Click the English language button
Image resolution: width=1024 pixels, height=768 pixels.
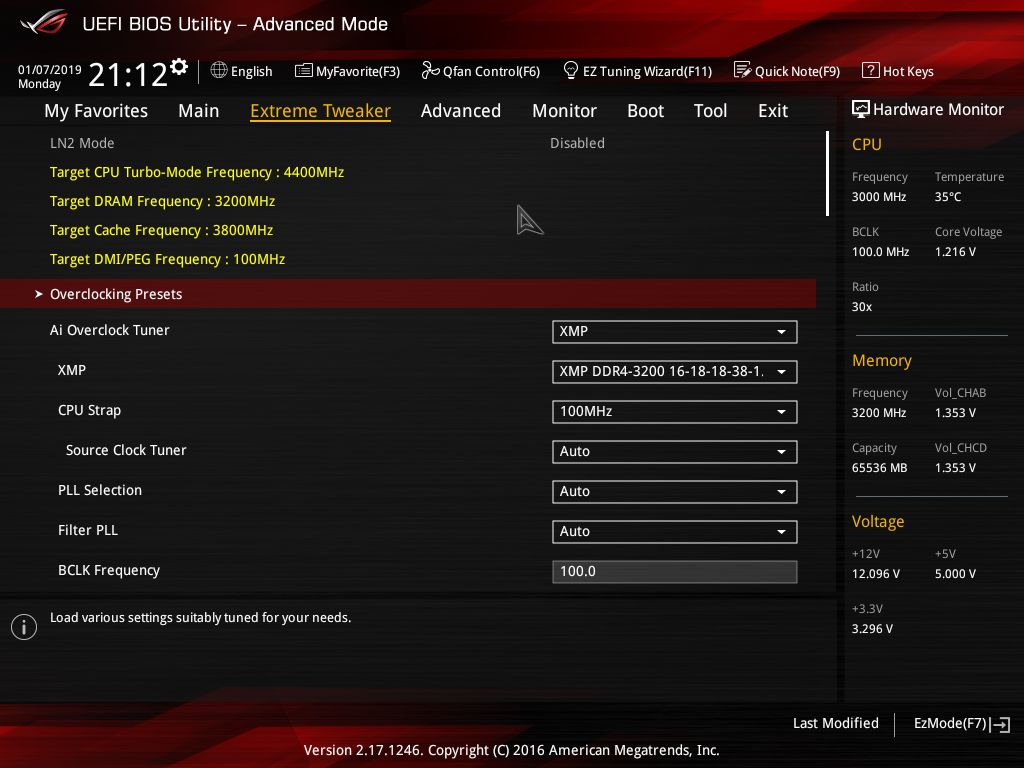point(242,71)
